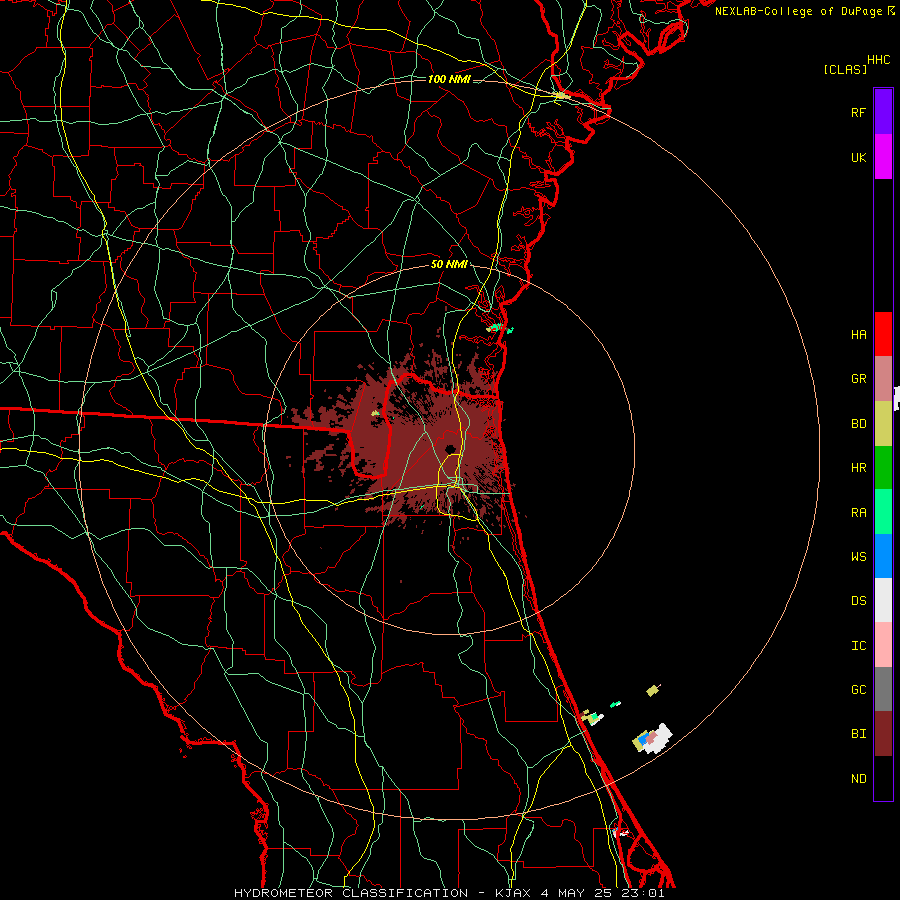Click the RA light-green legend swatch
The height and width of the screenshot is (900, 900).
tap(883, 512)
